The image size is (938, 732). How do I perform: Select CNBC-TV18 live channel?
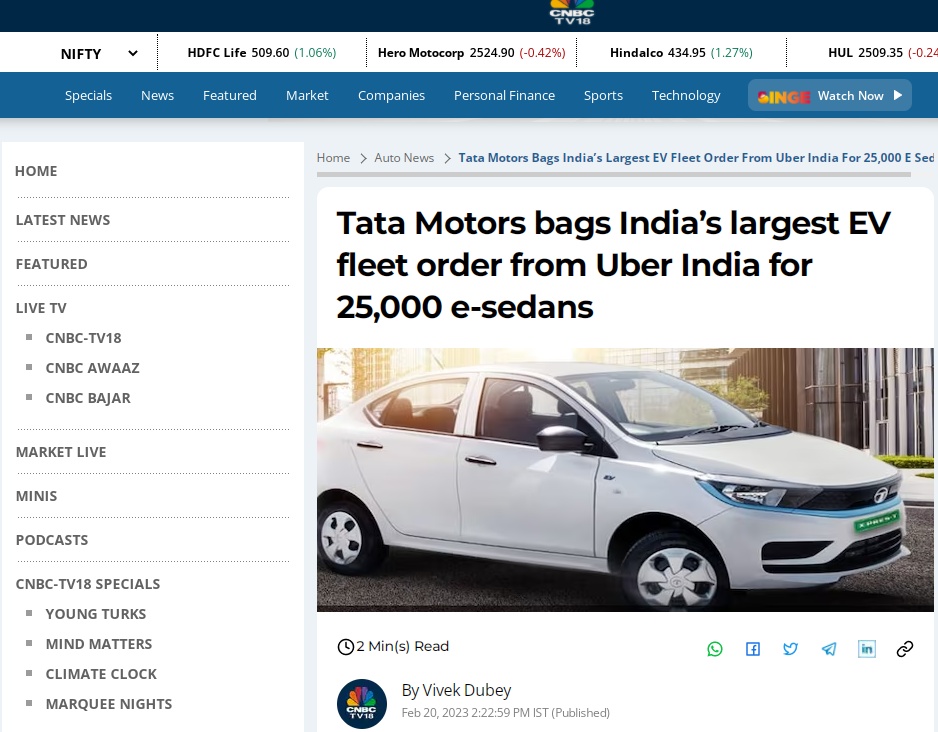83,338
